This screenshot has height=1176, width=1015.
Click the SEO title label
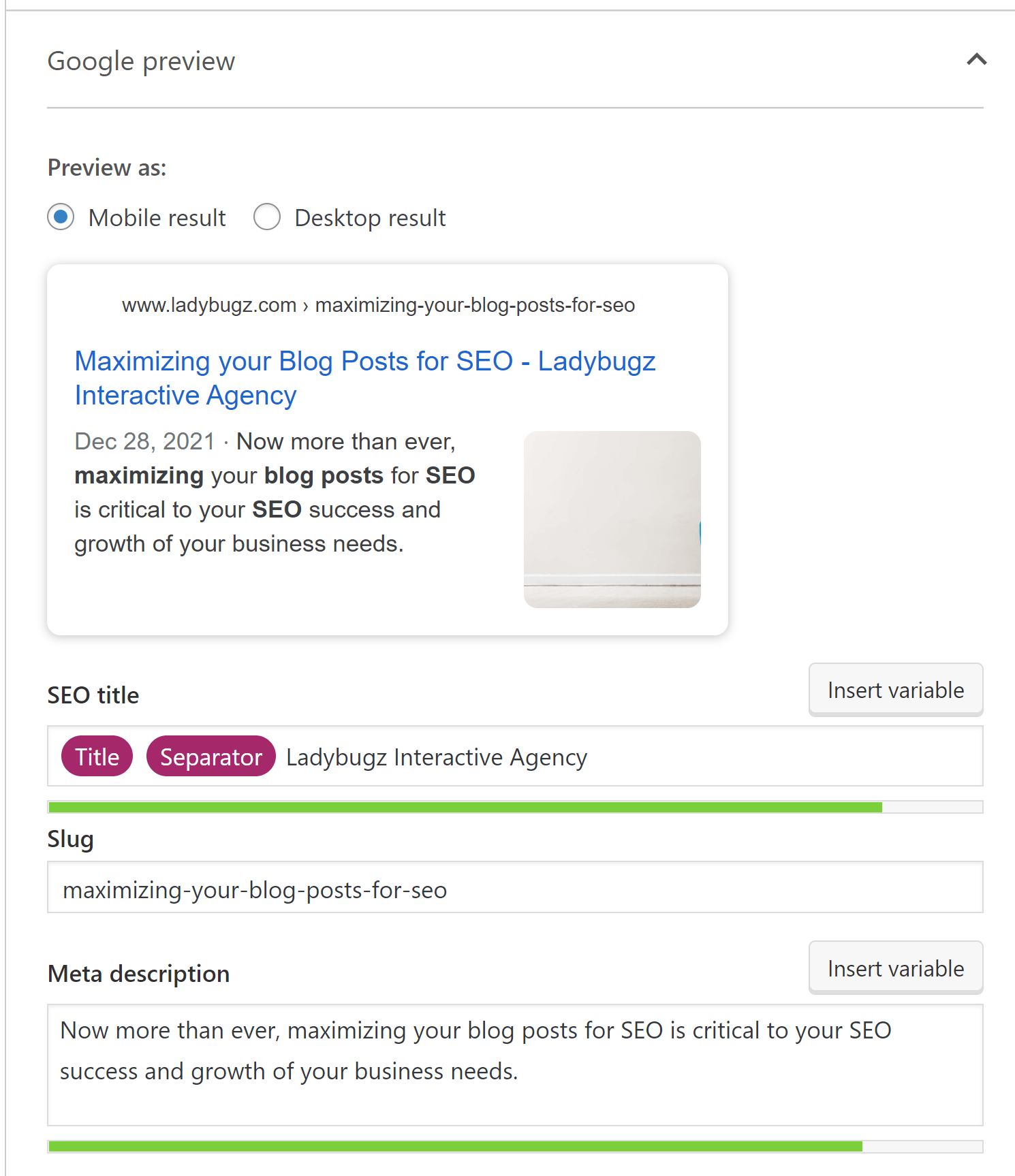point(93,695)
